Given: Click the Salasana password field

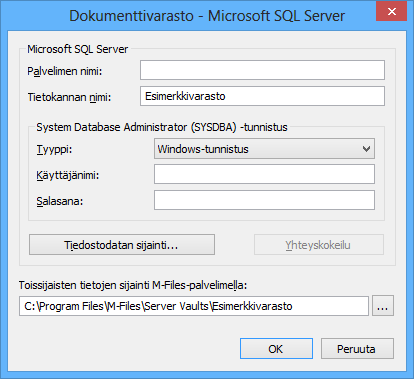Looking at the screenshot, I should (x=264, y=200).
